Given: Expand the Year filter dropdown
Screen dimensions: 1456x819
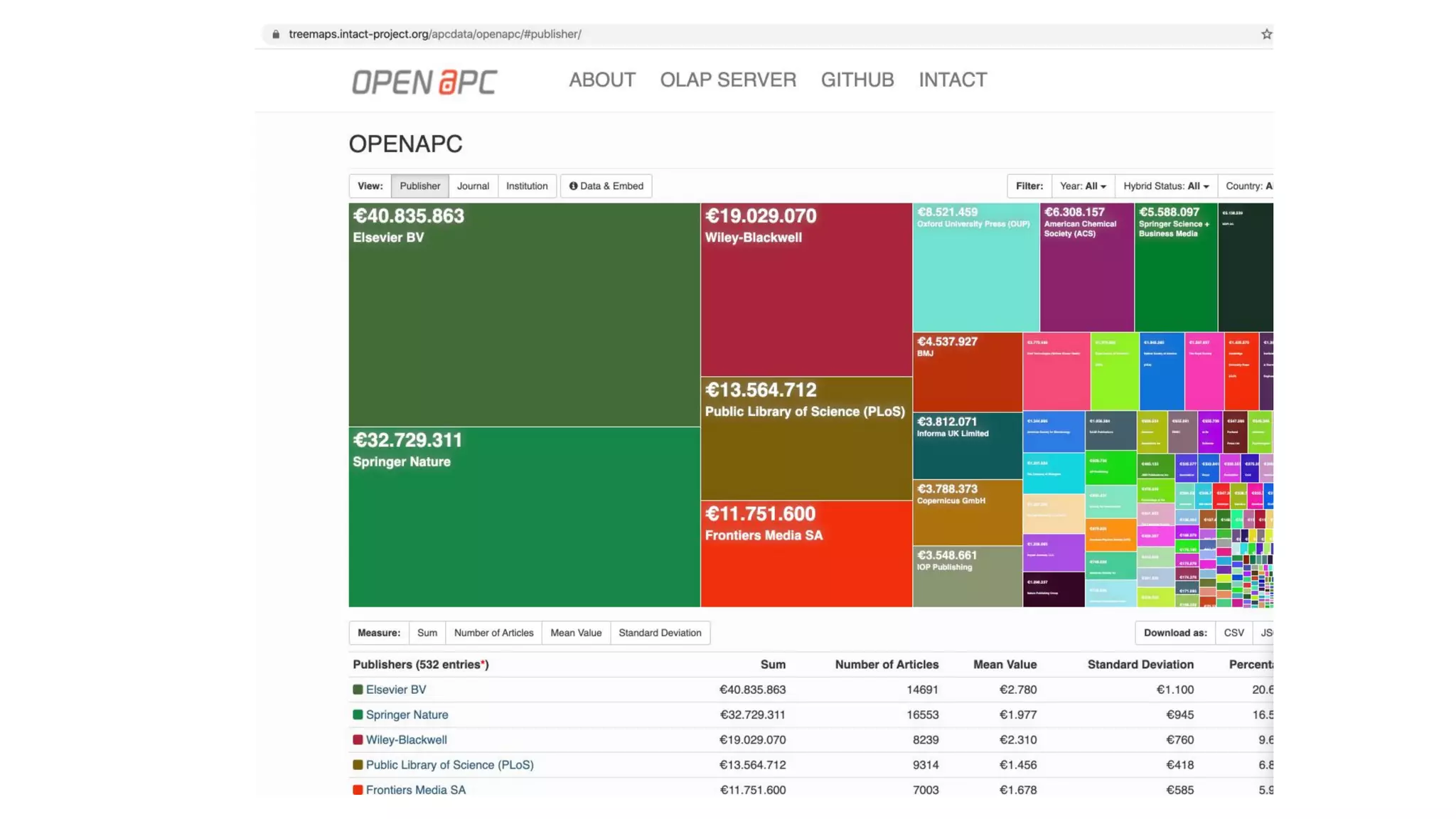Looking at the screenshot, I should coord(1082,186).
